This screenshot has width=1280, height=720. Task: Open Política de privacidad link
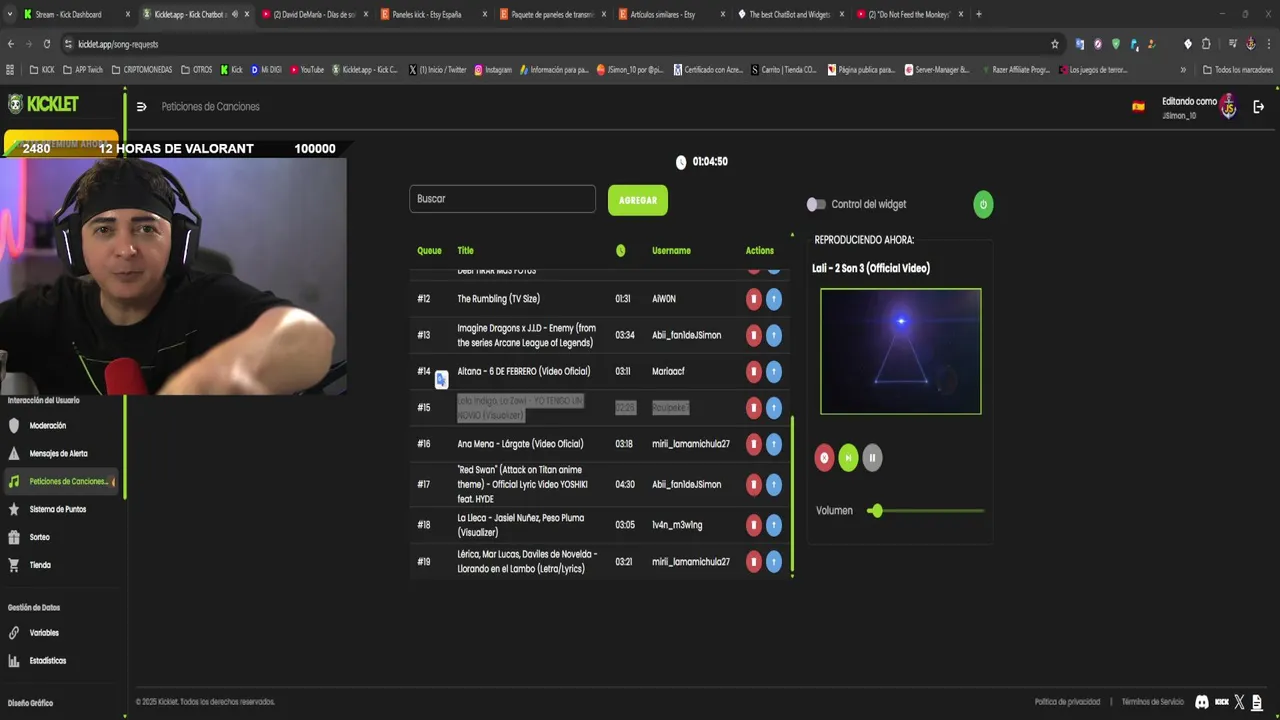pos(1067,702)
